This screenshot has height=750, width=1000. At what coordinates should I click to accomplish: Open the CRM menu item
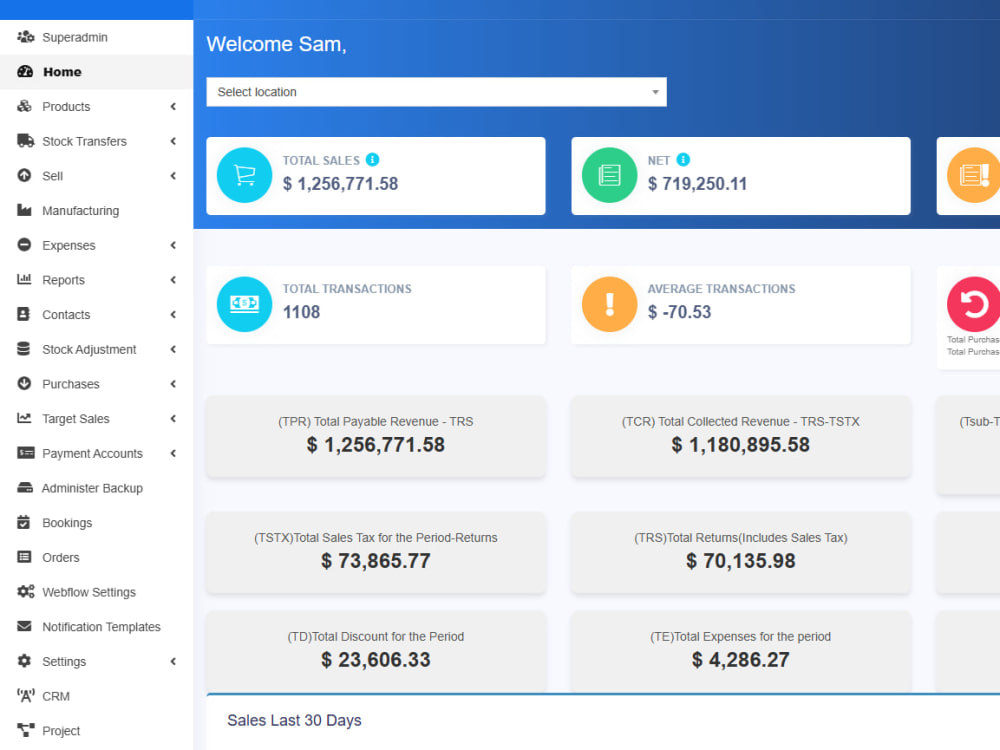click(x=96, y=695)
